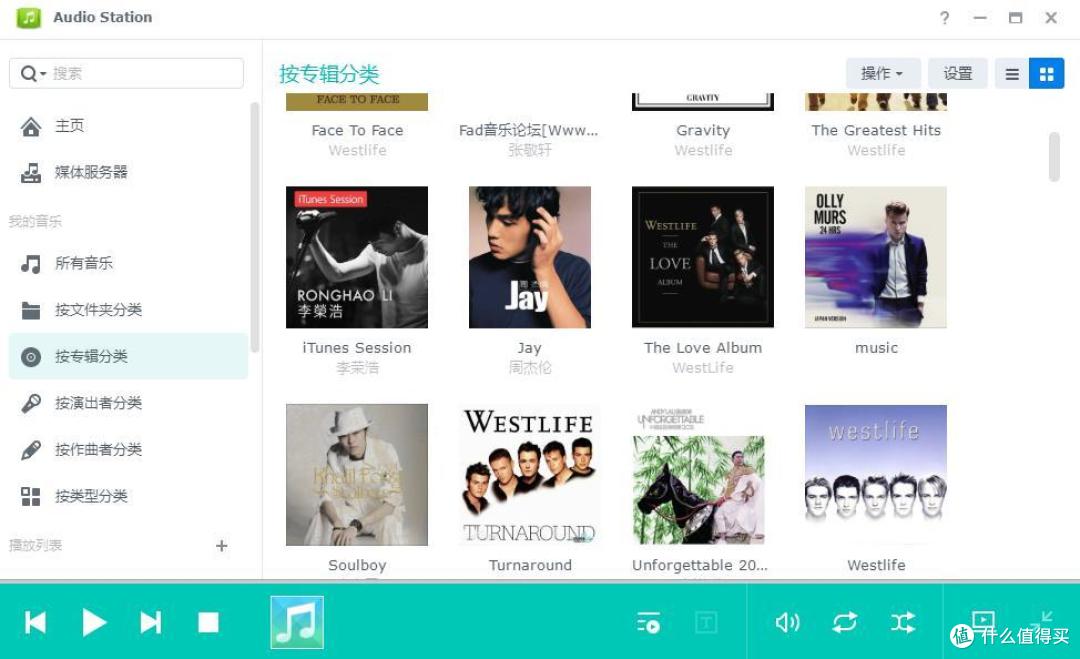Open the volume control

pos(788,622)
